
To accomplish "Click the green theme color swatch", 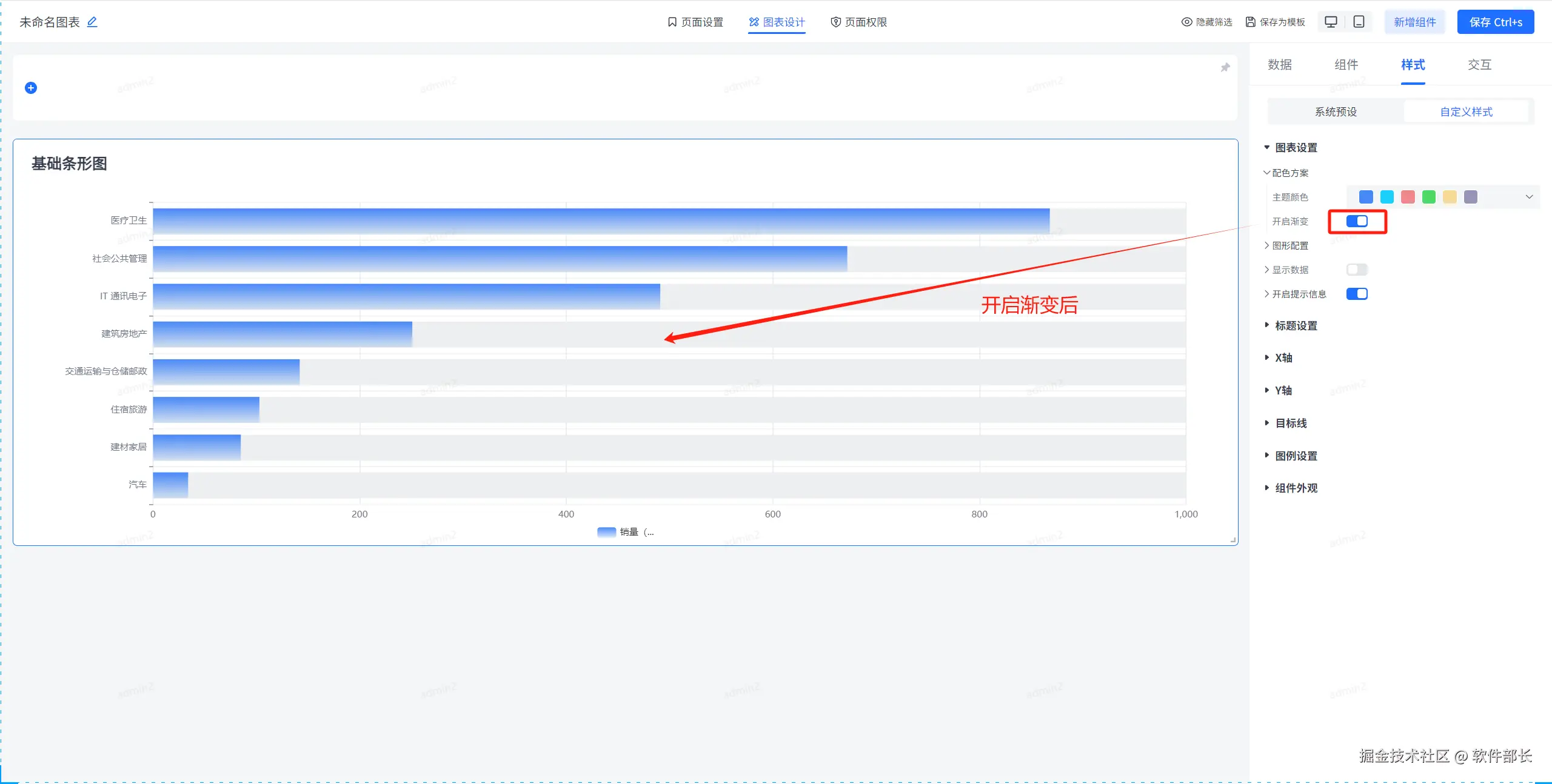I will (x=1429, y=197).
